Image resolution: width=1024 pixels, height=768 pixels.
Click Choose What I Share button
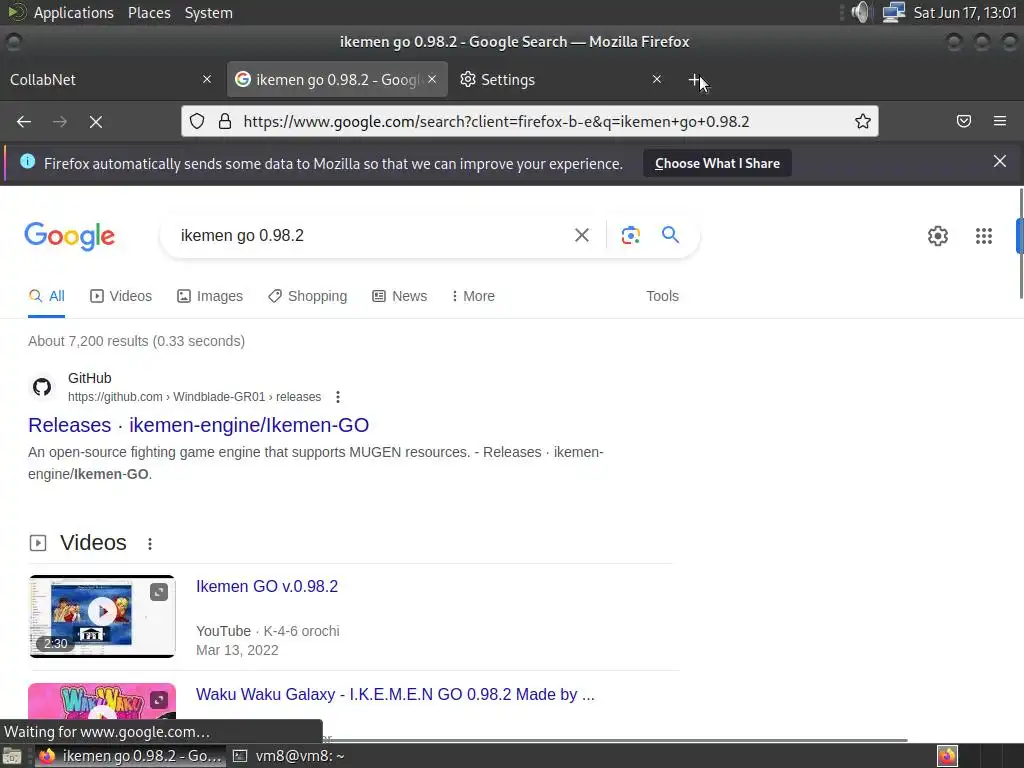(717, 163)
